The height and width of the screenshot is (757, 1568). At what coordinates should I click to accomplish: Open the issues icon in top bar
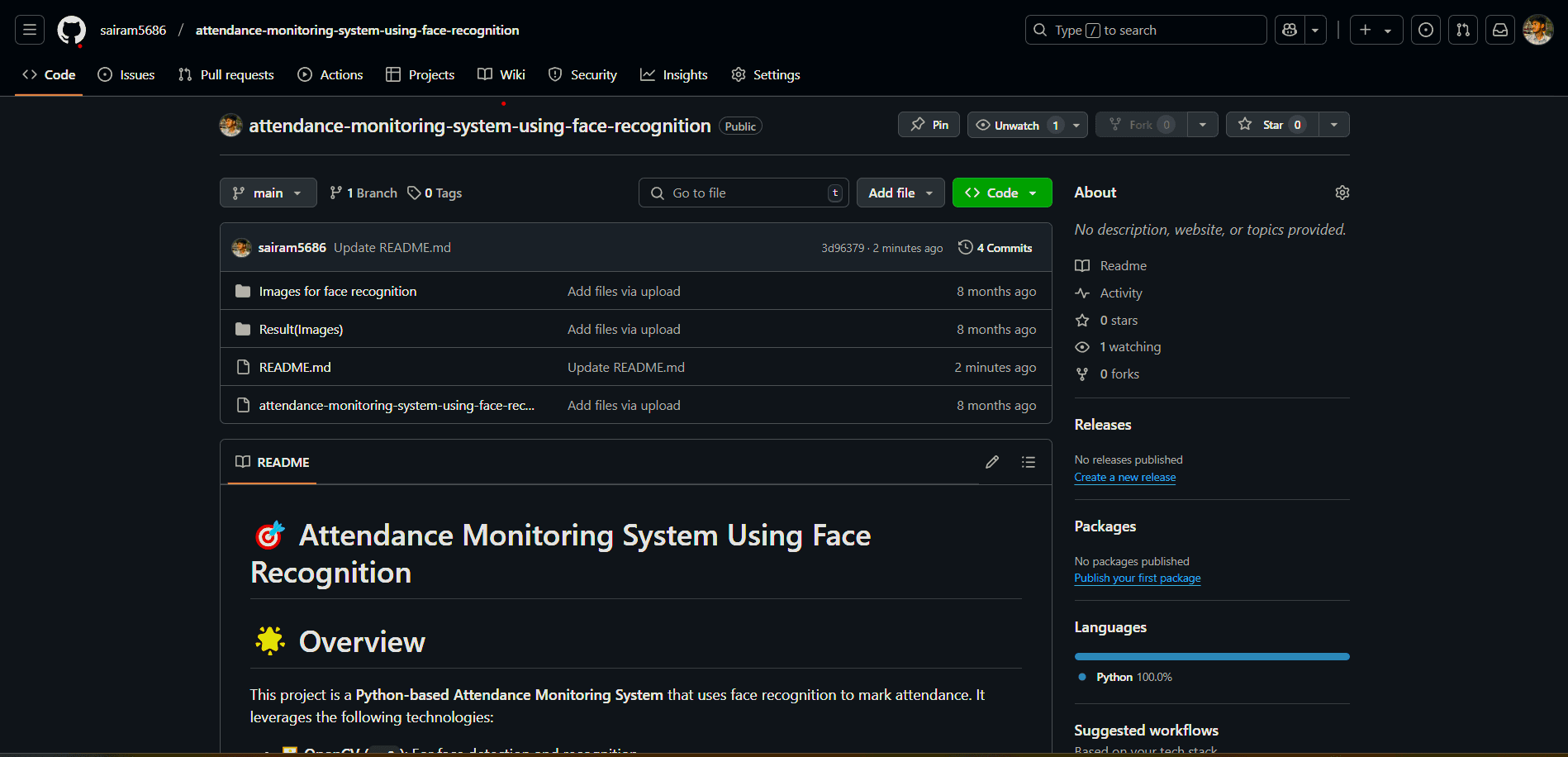1426,30
